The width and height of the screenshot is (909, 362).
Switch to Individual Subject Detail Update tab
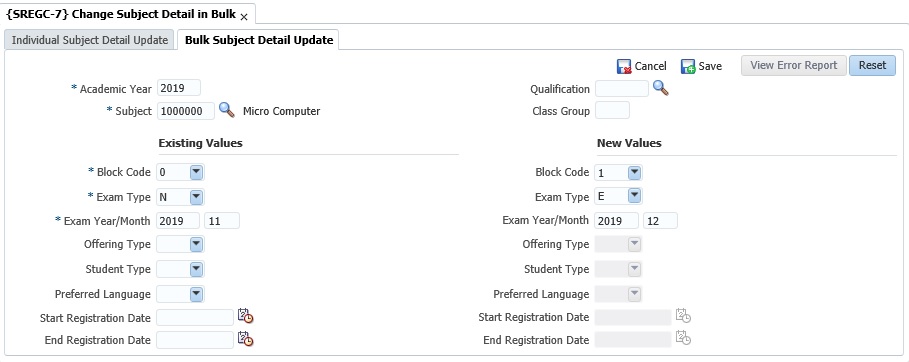90,40
